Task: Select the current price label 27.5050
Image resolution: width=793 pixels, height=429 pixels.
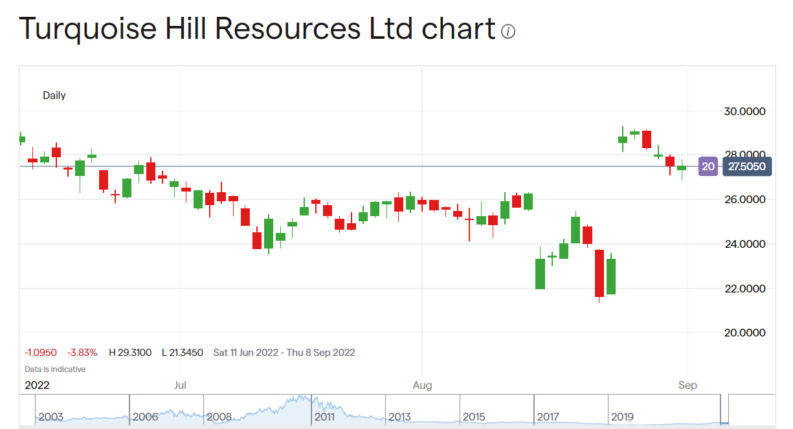Action: point(747,166)
